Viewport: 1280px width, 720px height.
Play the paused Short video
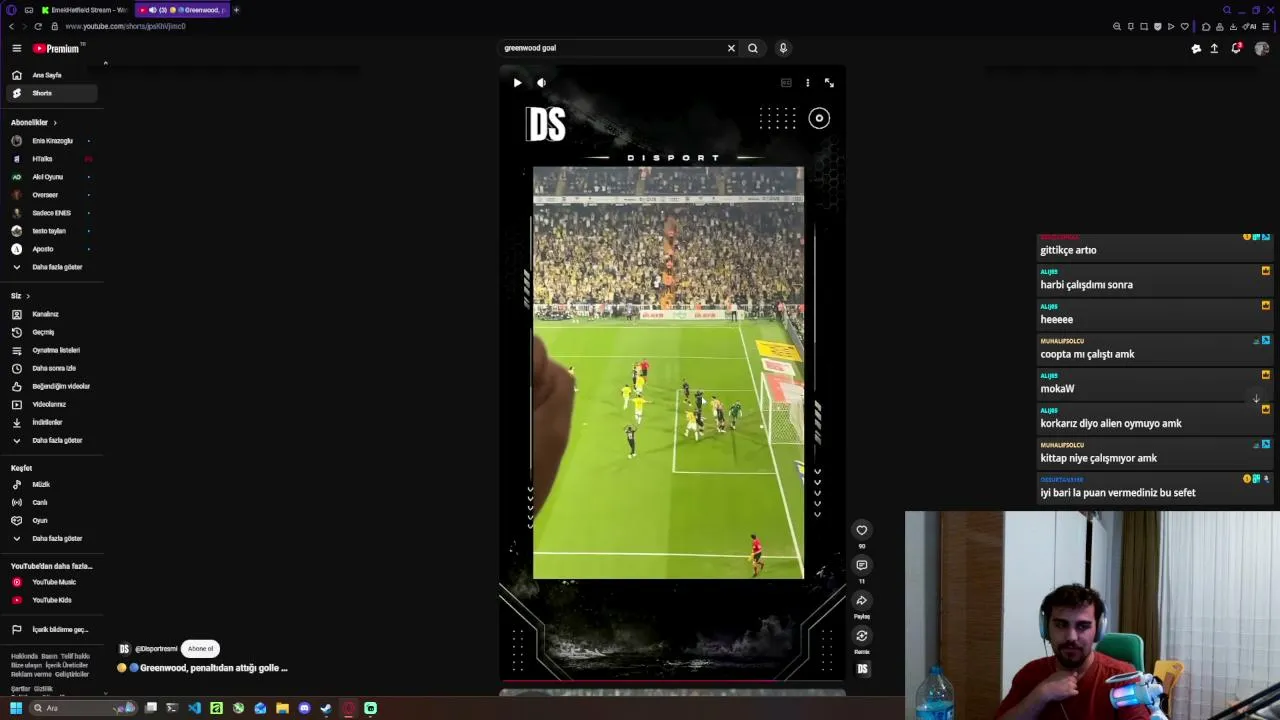click(x=517, y=83)
